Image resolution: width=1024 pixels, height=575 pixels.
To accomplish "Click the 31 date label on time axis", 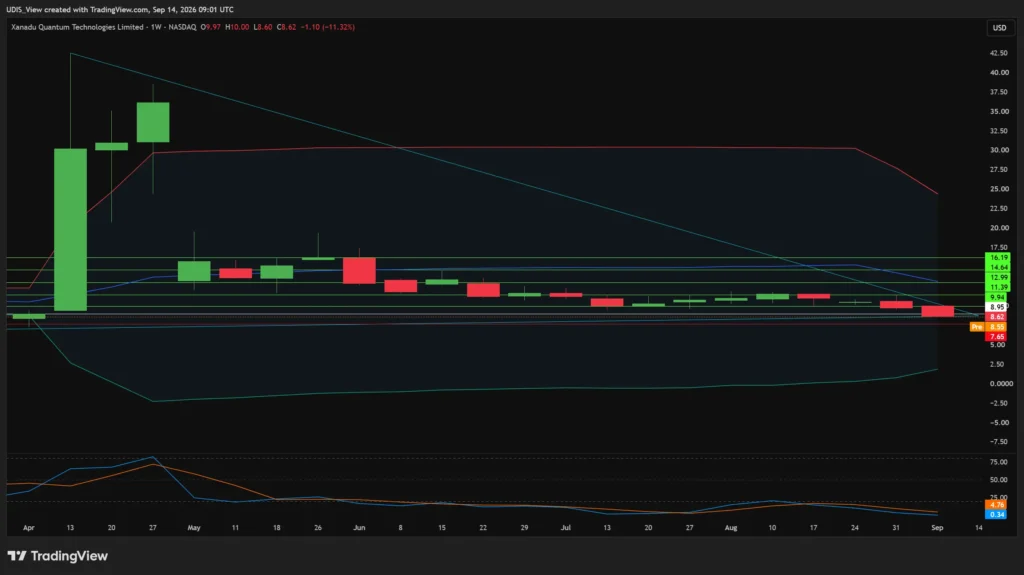I will (x=896, y=527).
